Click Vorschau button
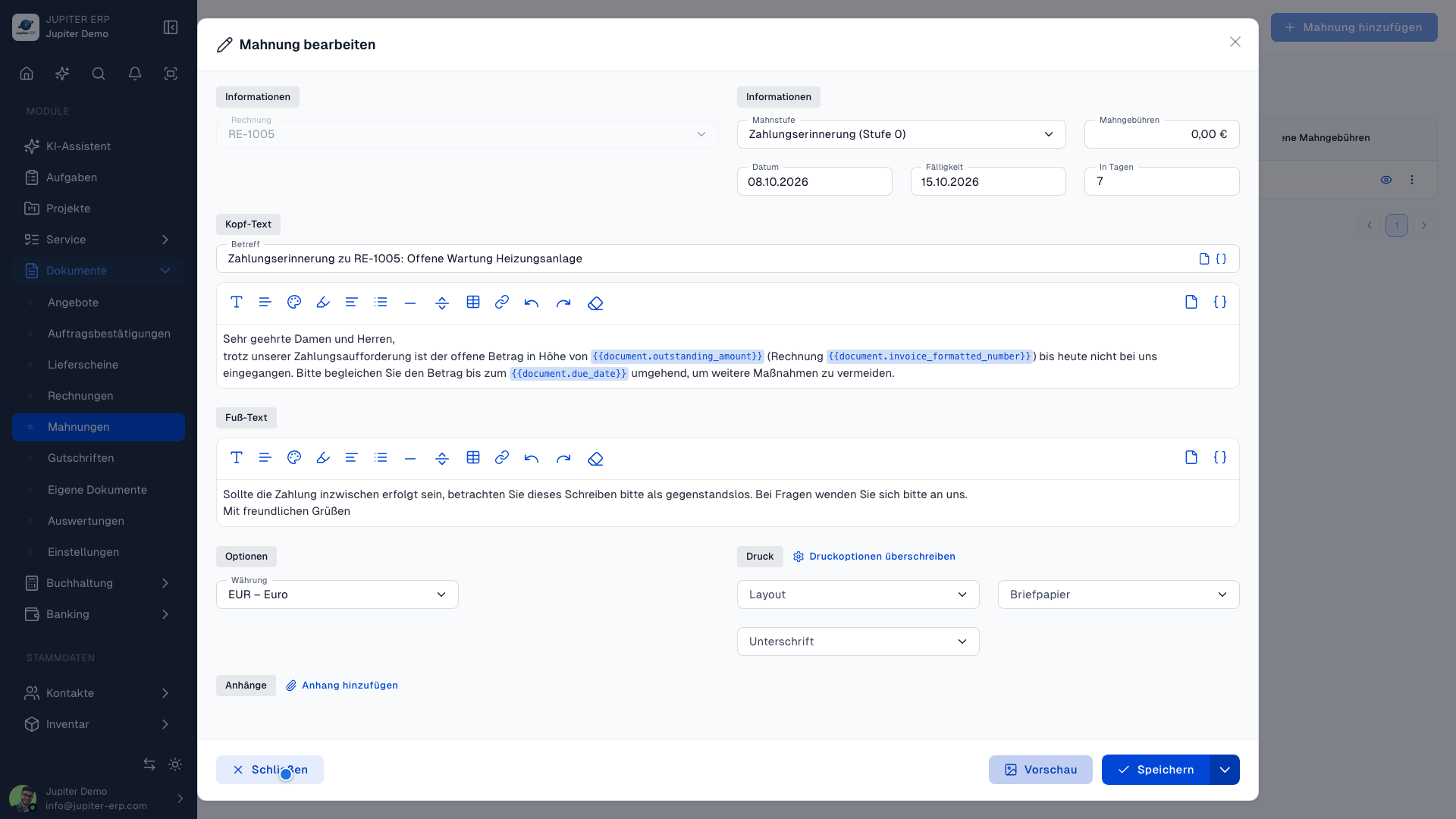Image resolution: width=1456 pixels, height=819 pixels. pyautogui.click(x=1040, y=770)
